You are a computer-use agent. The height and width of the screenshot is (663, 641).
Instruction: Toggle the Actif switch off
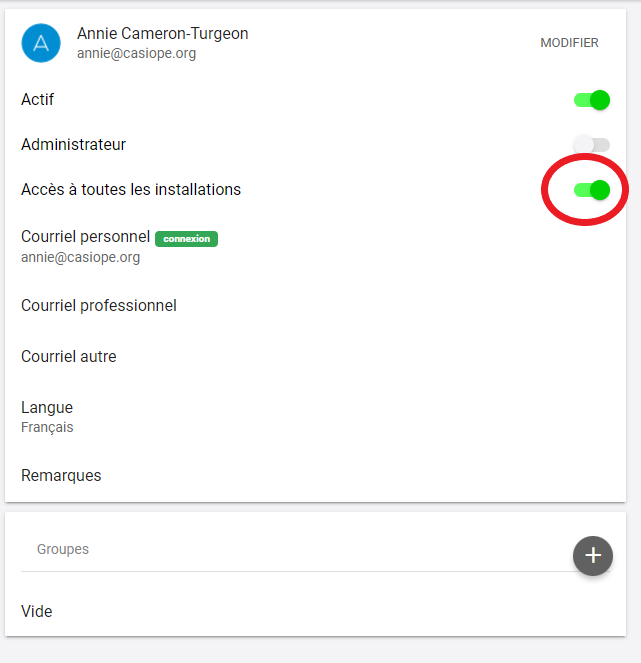click(592, 100)
